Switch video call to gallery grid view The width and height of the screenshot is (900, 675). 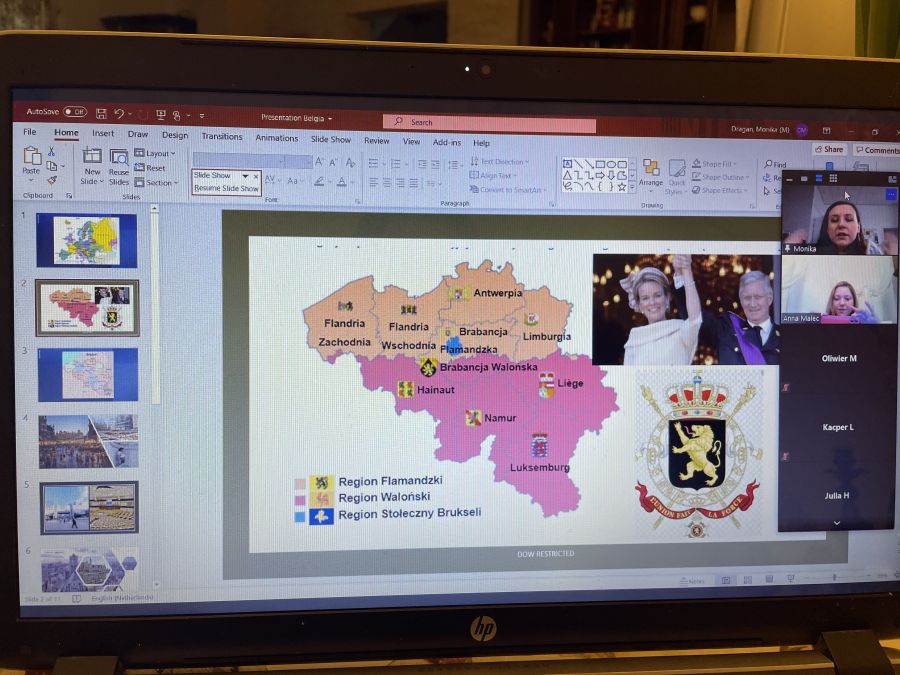[x=832, y=178]
